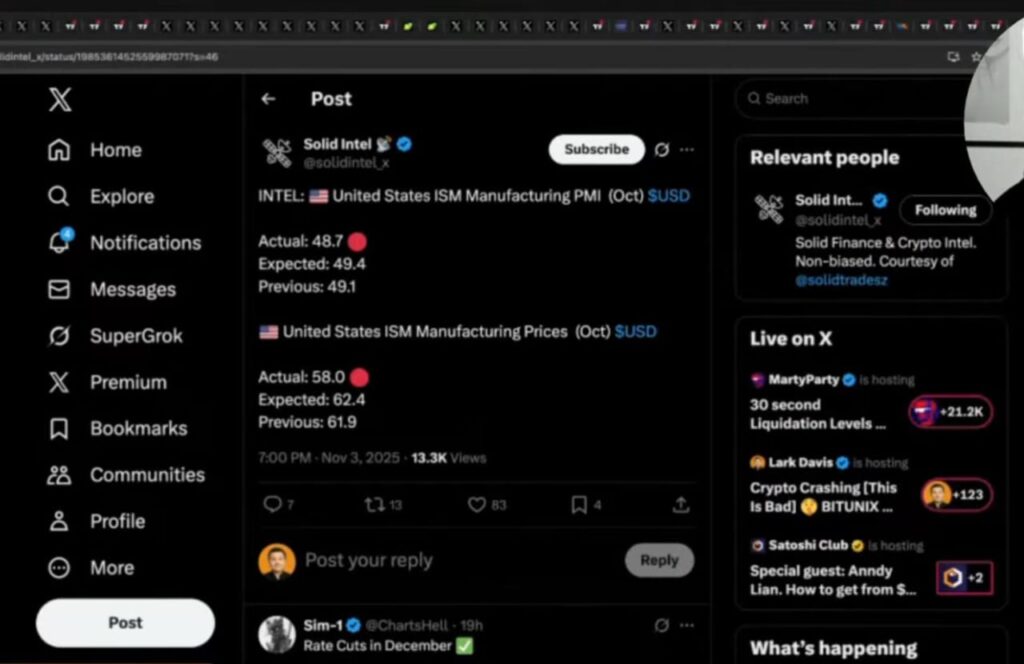1024x664 pixels.
Task: Open more options on Sim-1's reply
Action: [x=687, y=625]
